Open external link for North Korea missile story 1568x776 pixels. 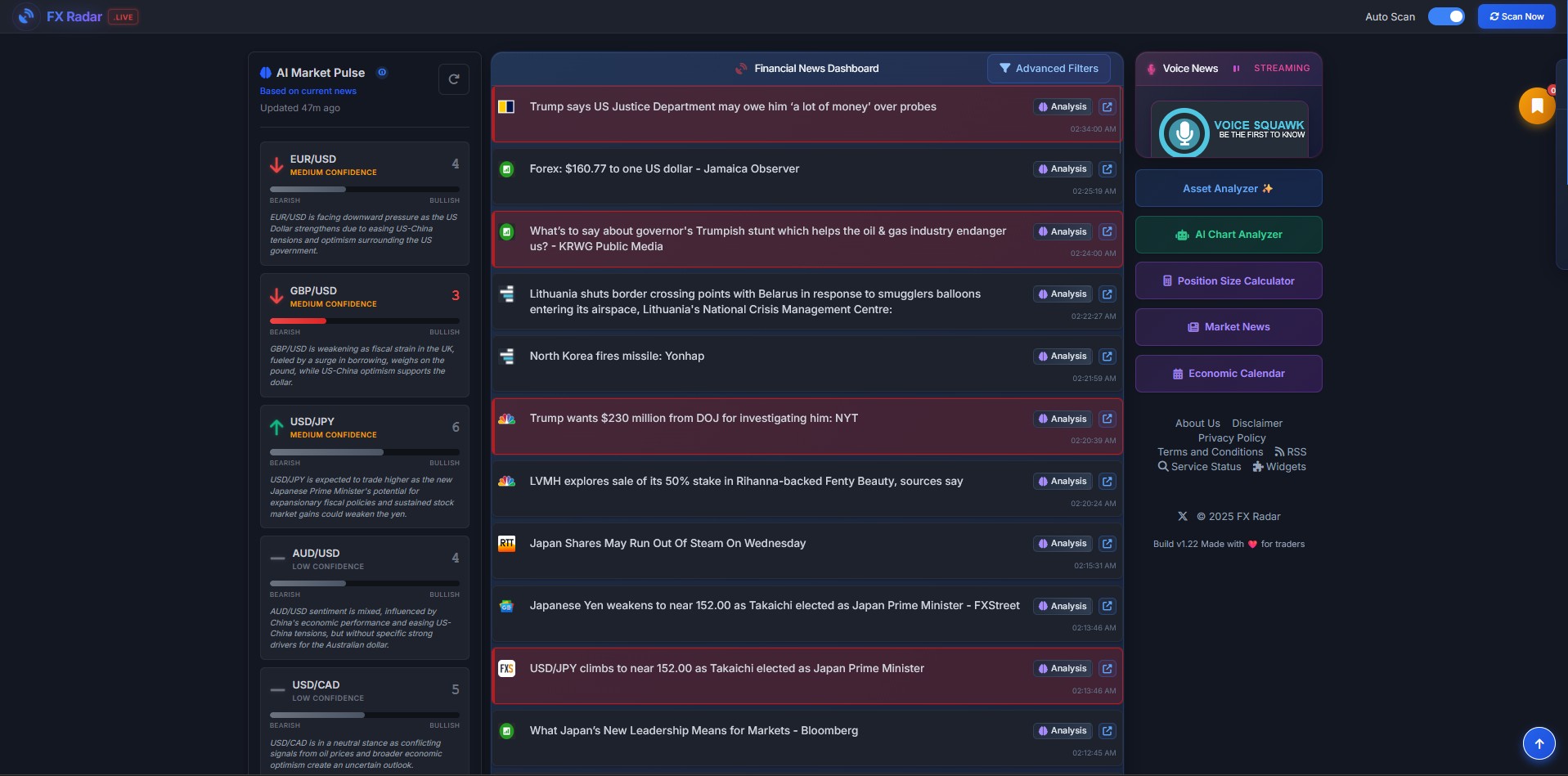coord(1107,357)
